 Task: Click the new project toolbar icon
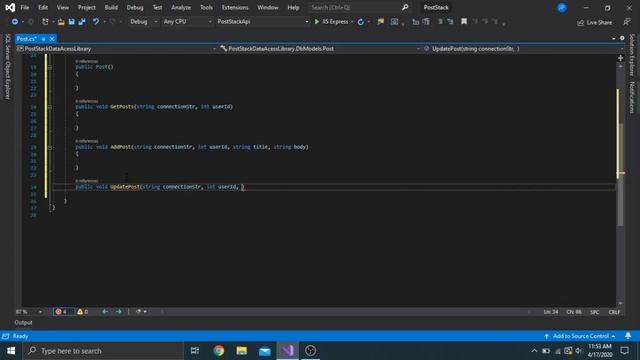(x=45, y=22)
